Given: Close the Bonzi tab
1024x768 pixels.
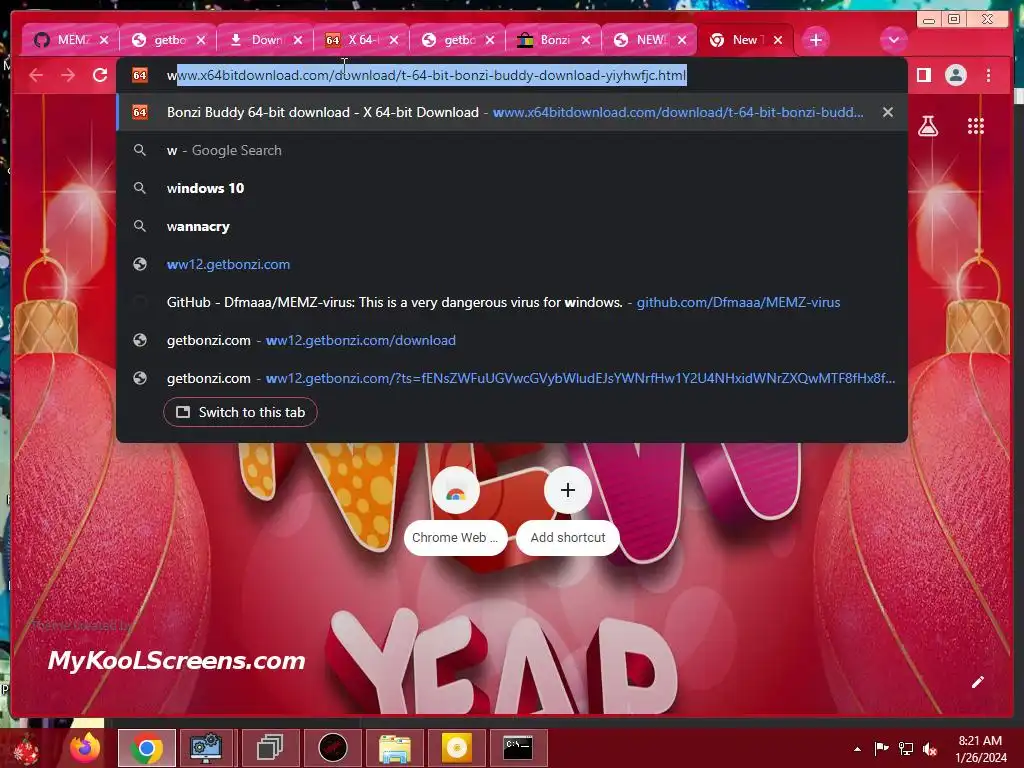Looking at the screenshot, I should [x=586, y=40].
